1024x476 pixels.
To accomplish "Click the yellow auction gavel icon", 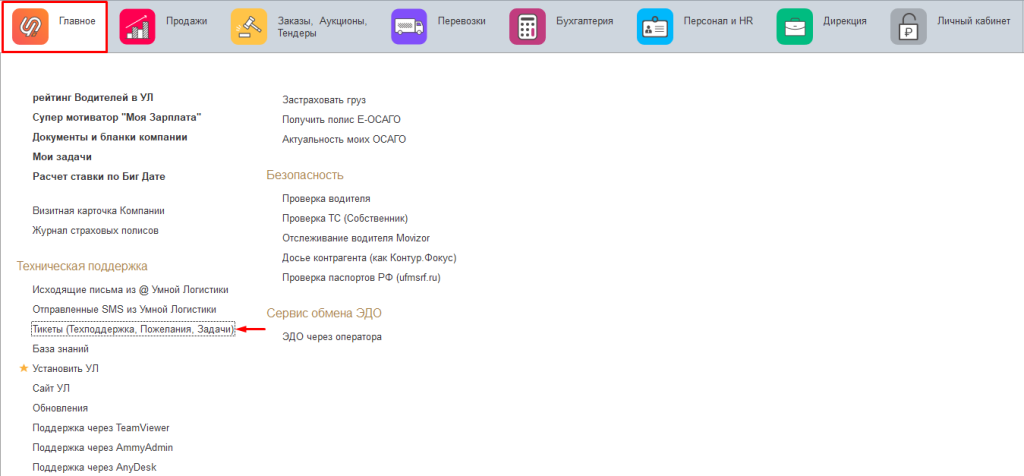I will (x=249, y=27).
